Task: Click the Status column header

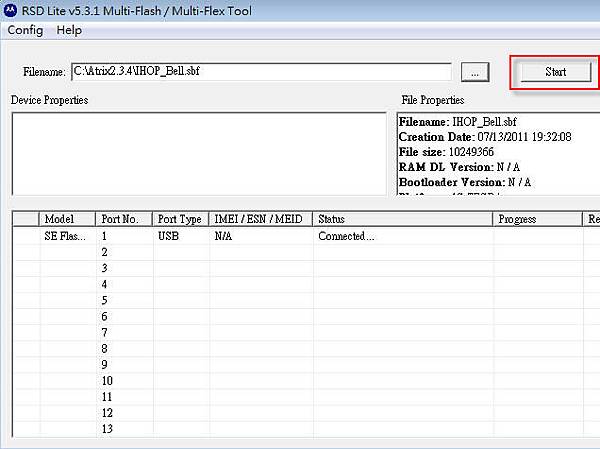Action: [403, 219]
